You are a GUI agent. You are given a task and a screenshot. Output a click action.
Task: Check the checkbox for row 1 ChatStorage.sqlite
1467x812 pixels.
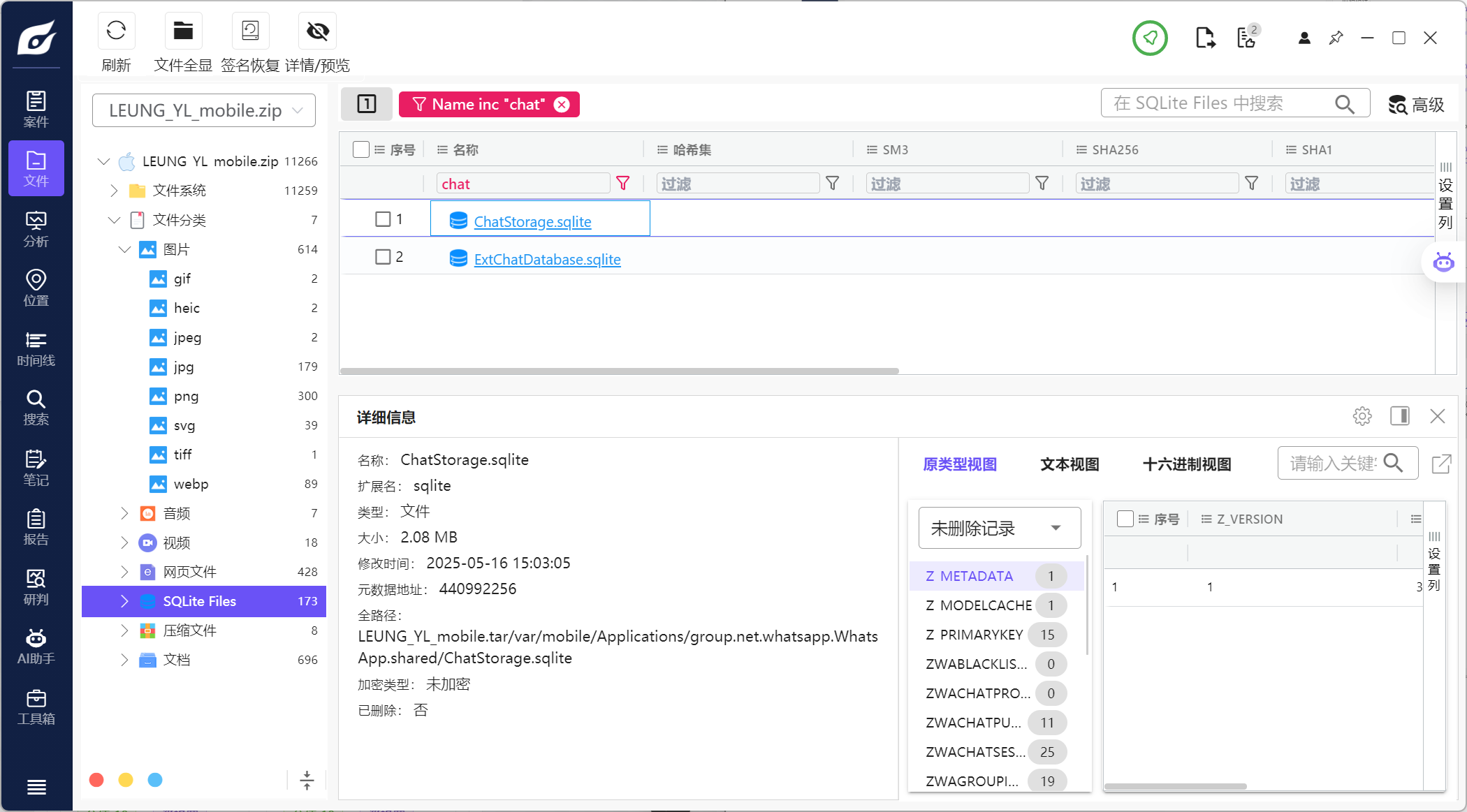point(383,219)
